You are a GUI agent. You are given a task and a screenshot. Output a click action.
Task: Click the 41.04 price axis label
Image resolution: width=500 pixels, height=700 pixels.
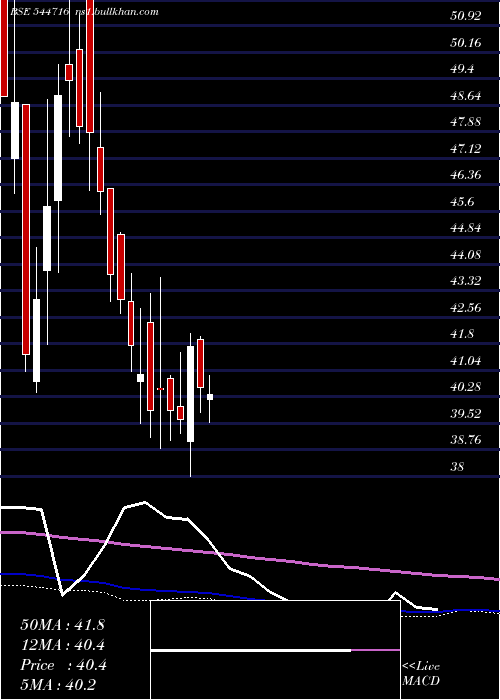466,360
